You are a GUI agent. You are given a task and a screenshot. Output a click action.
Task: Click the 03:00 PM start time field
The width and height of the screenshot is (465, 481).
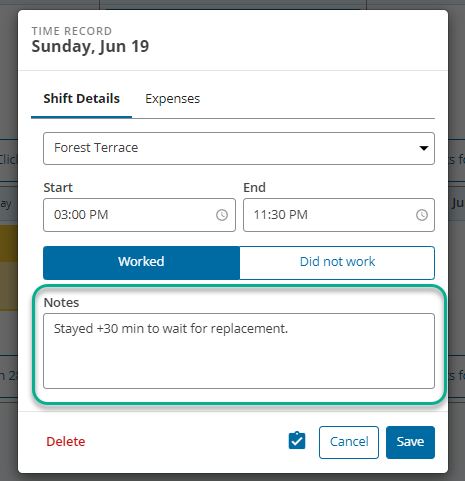pyautogui.click(x=139, y=215)
